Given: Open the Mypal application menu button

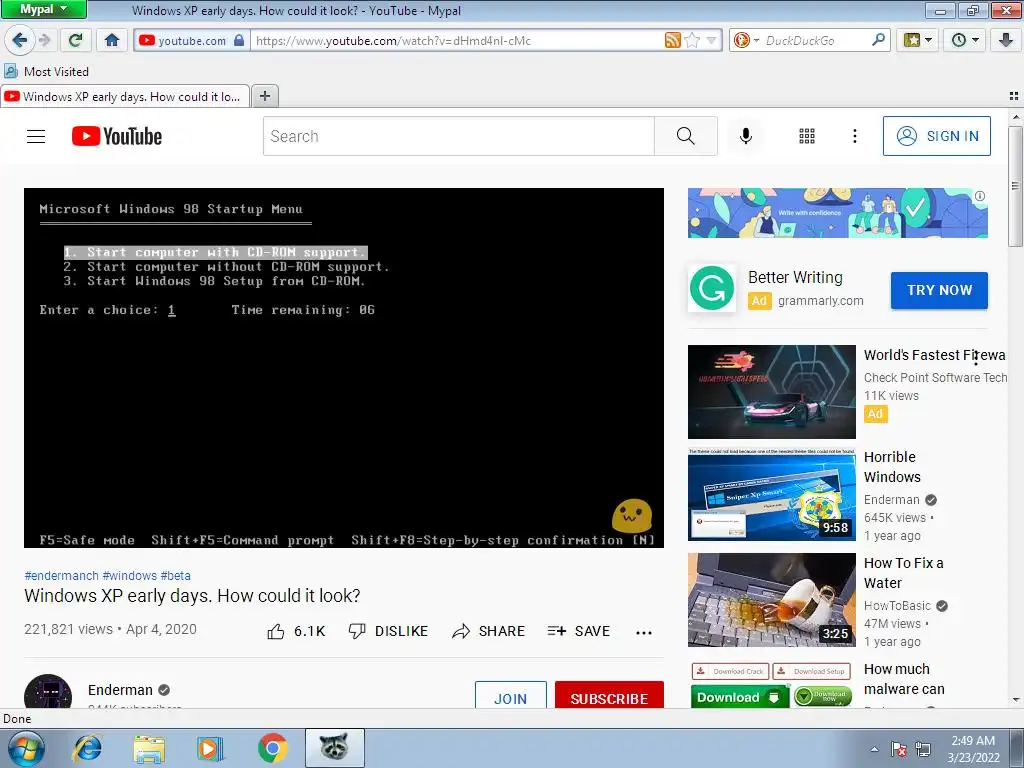Looking at the screenshot, I should 44,9.
